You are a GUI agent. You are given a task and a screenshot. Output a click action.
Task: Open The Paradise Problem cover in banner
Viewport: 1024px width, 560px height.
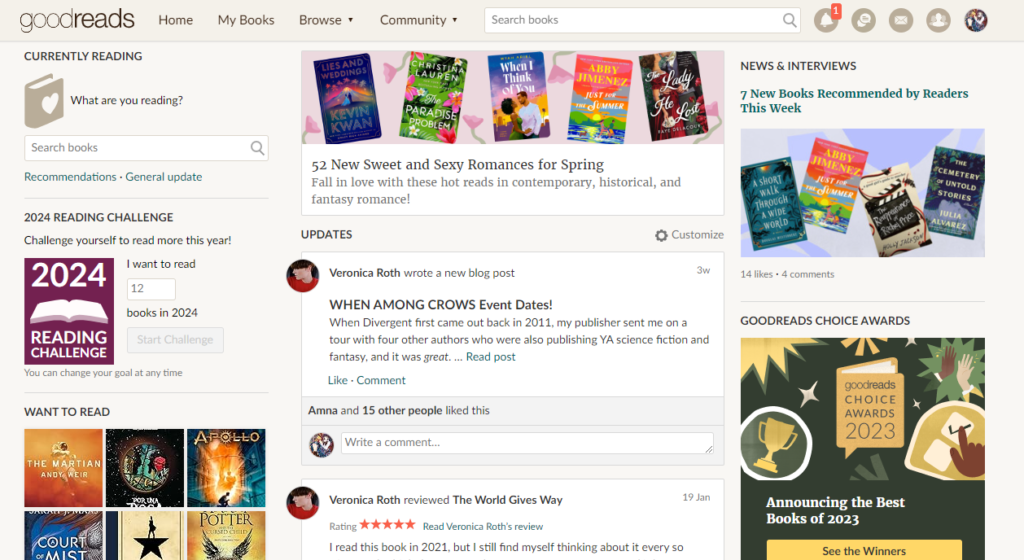[433, 98]
